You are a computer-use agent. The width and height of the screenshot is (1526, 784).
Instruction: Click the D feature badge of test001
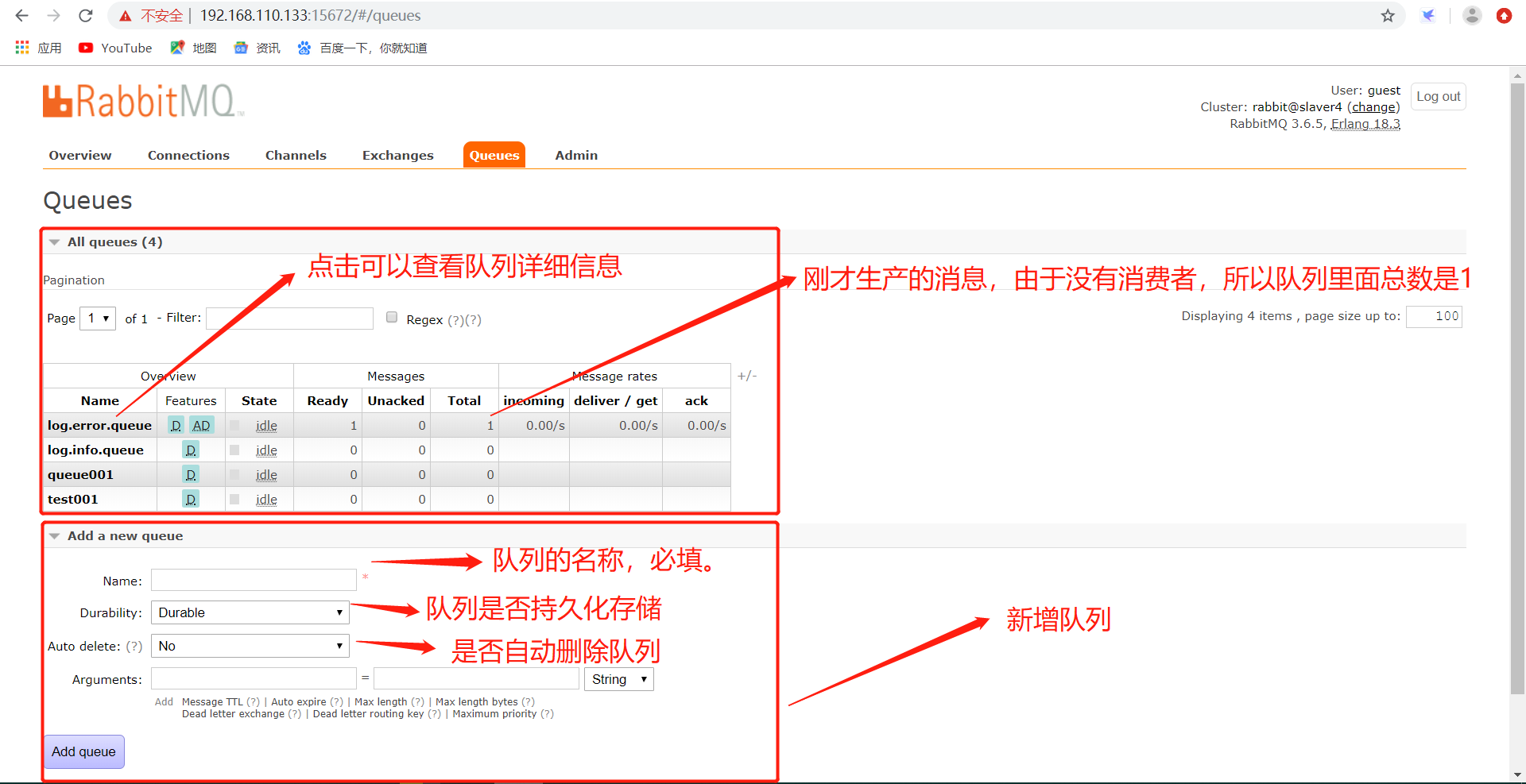point(191,500)
